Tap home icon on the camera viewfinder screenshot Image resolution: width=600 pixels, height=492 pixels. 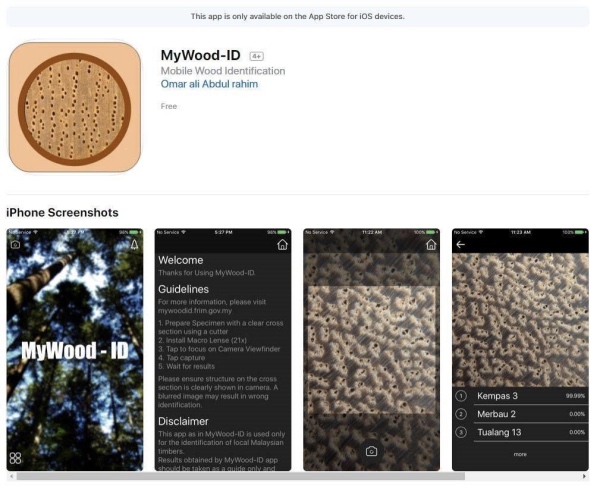point(431,244)
